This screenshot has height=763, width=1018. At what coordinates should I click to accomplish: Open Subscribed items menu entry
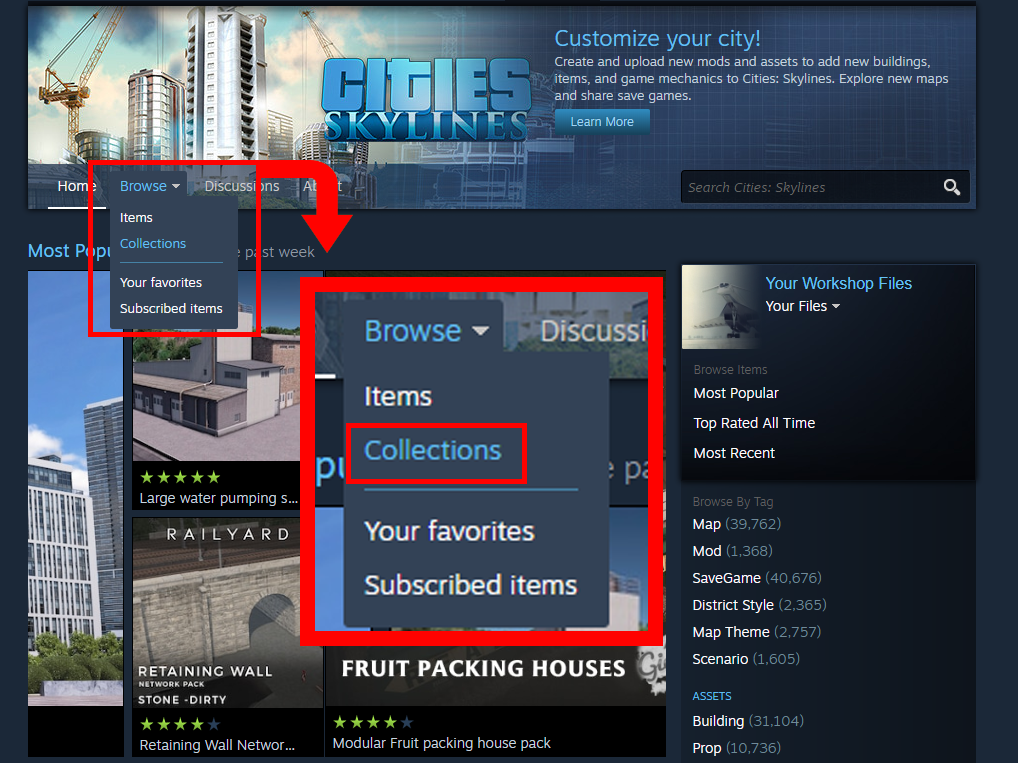tap(171, 308)
